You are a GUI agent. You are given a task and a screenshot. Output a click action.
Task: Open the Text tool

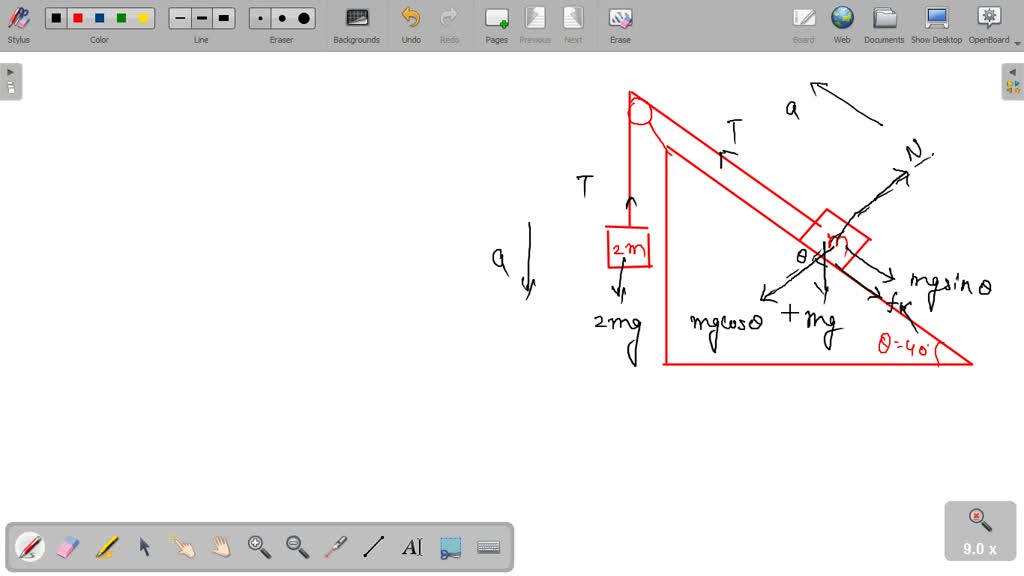[413, 547]
